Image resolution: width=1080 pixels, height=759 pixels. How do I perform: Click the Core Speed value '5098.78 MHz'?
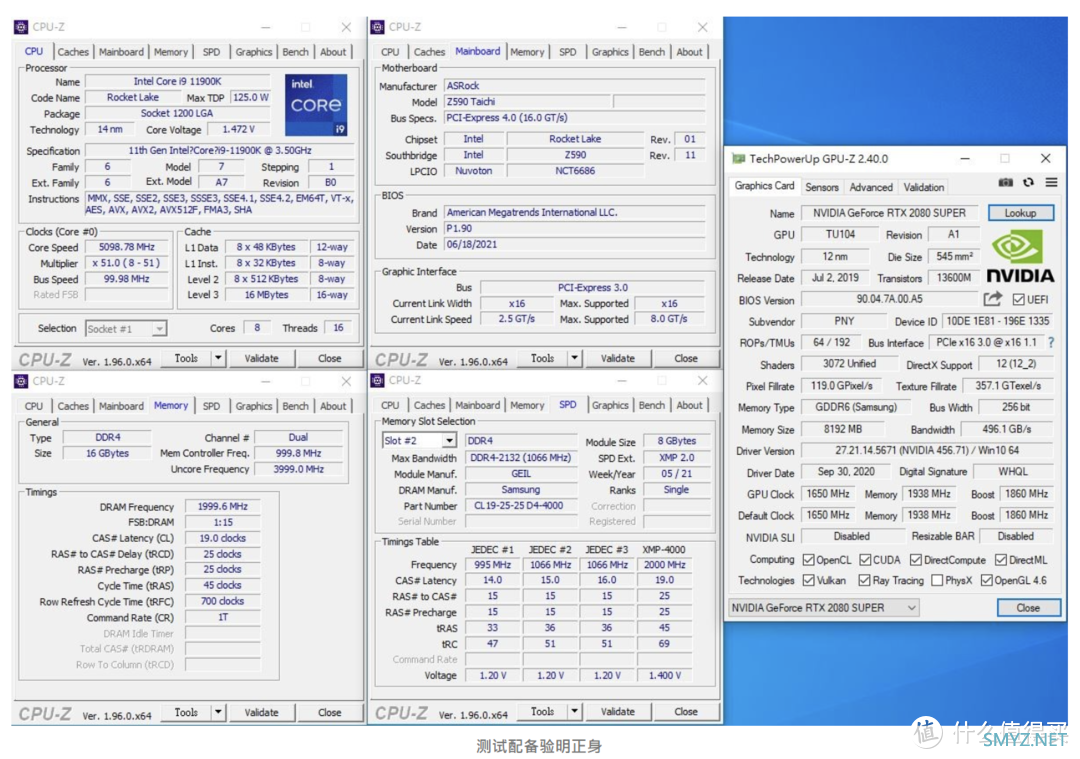(x=127, y=247)
